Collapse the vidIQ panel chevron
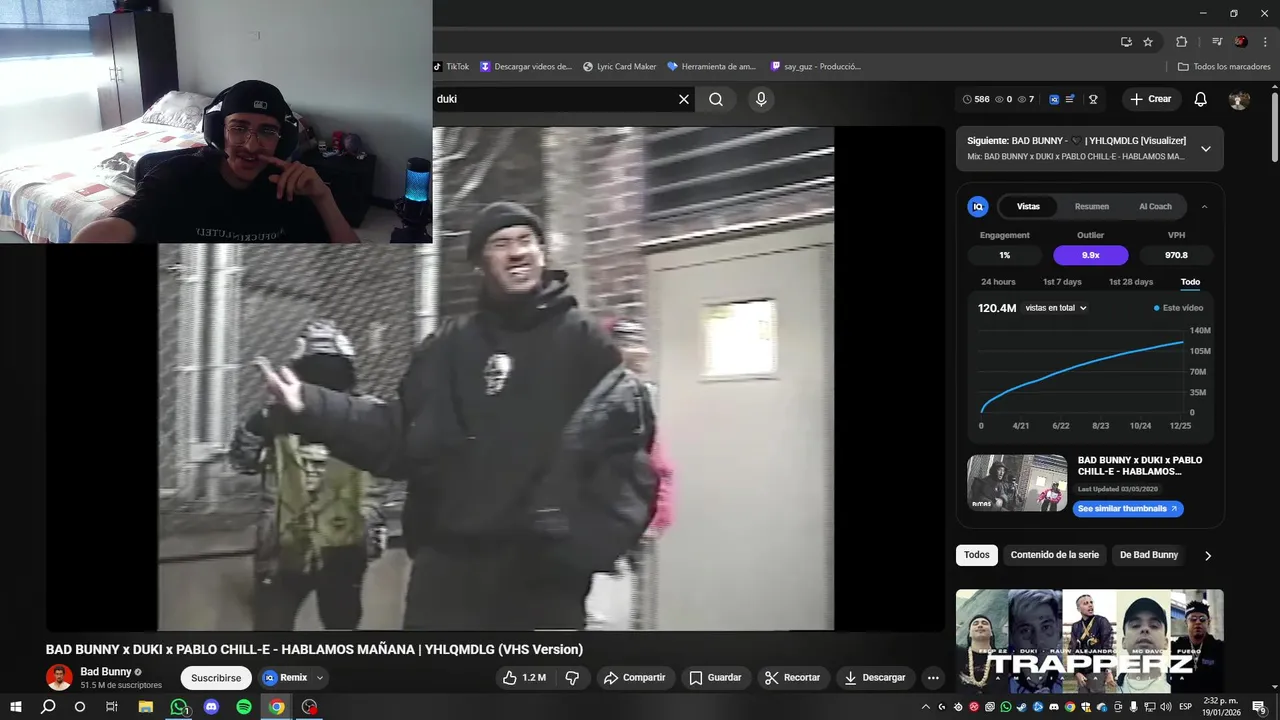The width and height of the screenshot is (1280, 720). pos(1204,206)
